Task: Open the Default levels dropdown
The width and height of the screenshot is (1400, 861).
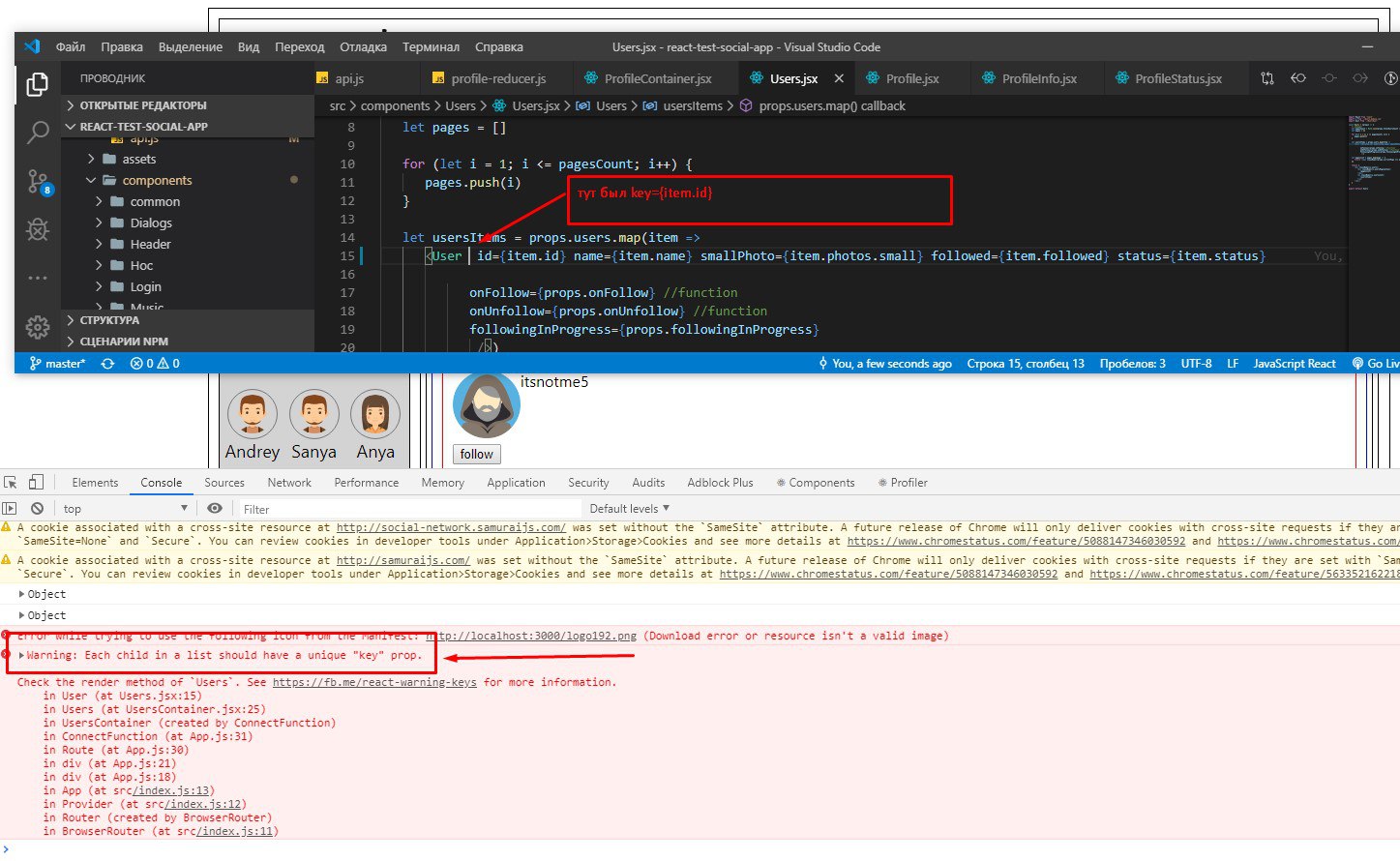Action: (629, 508)
